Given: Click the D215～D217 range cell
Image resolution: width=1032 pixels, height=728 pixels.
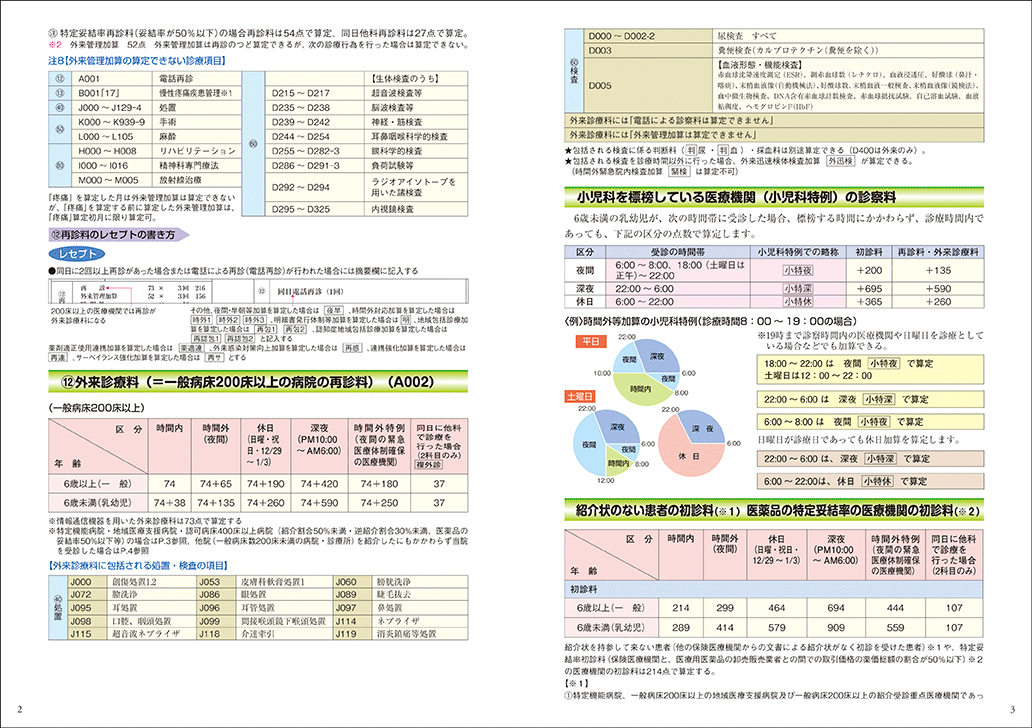Looking at the screenshot, I should click(314, 93).
